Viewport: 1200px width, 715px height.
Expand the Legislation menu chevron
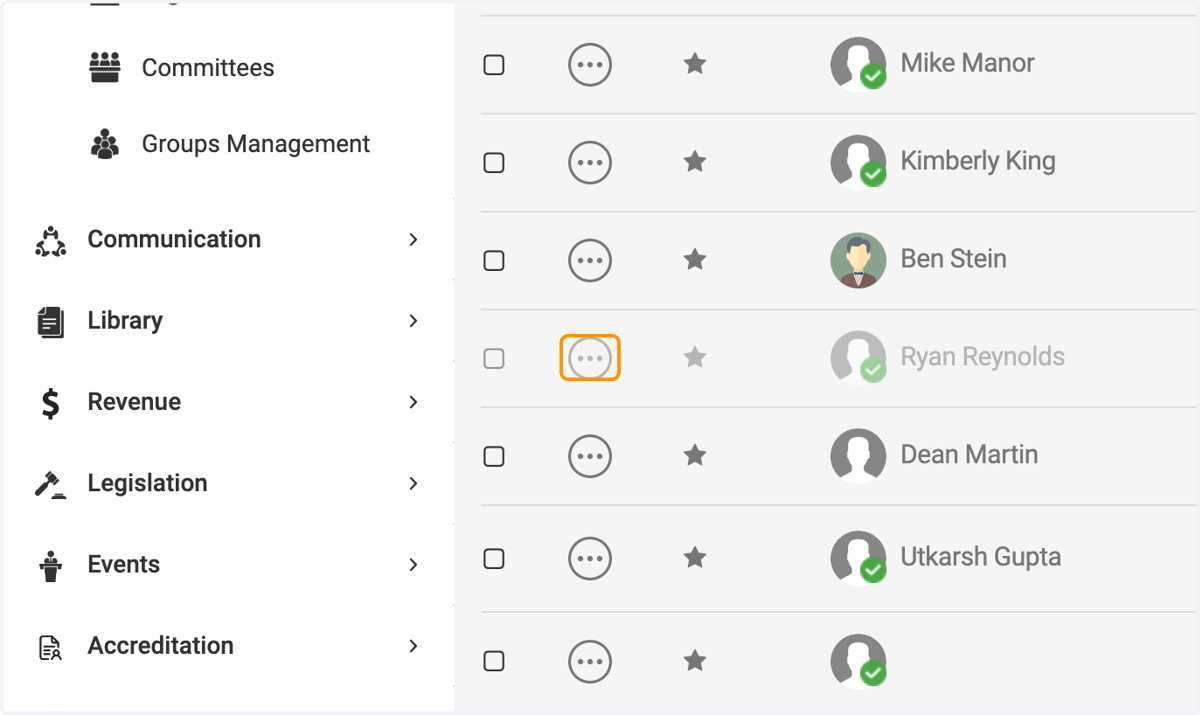coord(413,483)
